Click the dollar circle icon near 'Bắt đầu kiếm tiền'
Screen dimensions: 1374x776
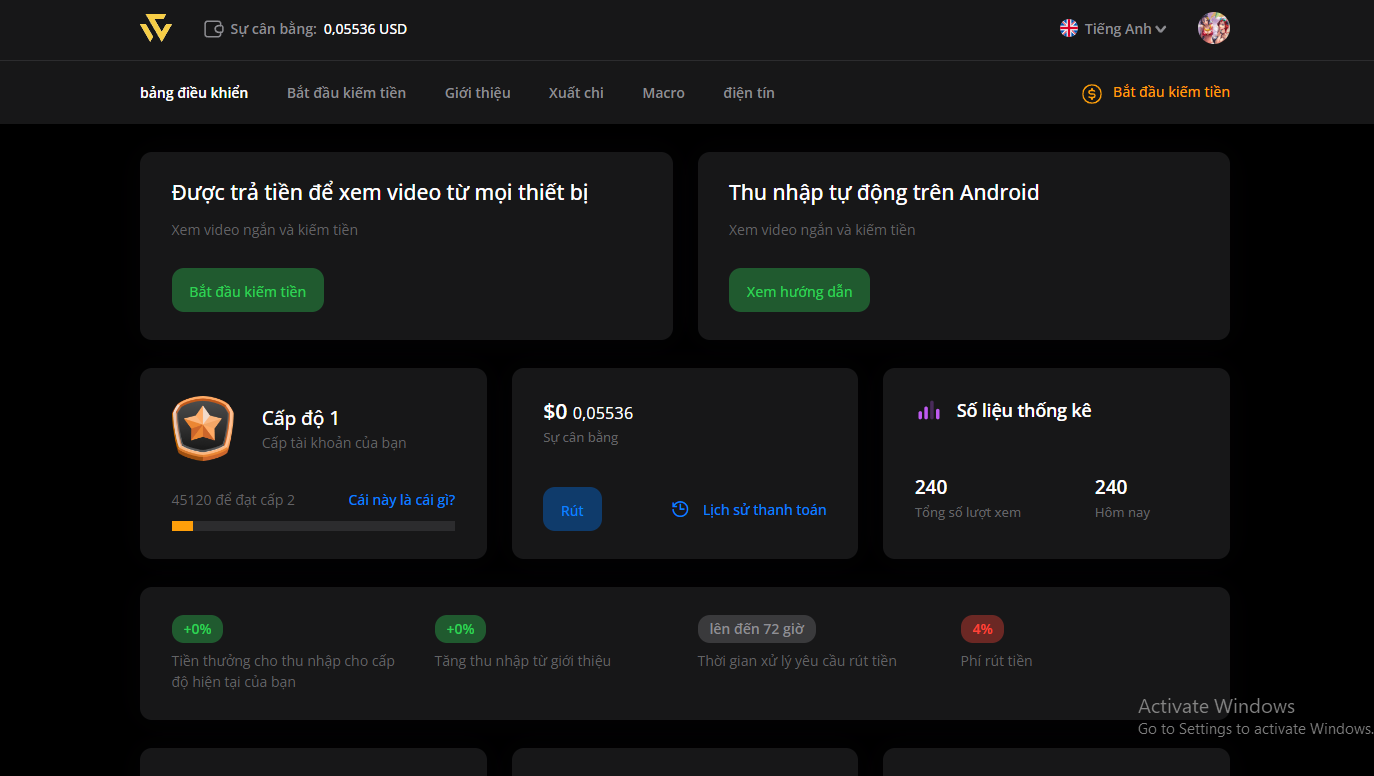[1091, 93]
